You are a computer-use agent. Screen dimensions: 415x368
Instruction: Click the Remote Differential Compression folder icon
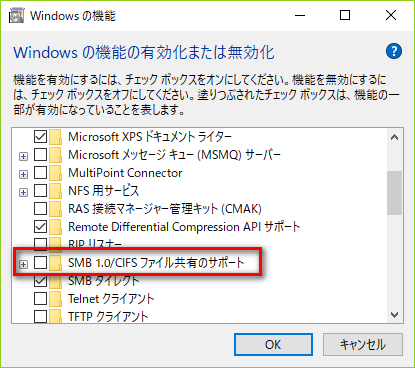pos(55,227)
